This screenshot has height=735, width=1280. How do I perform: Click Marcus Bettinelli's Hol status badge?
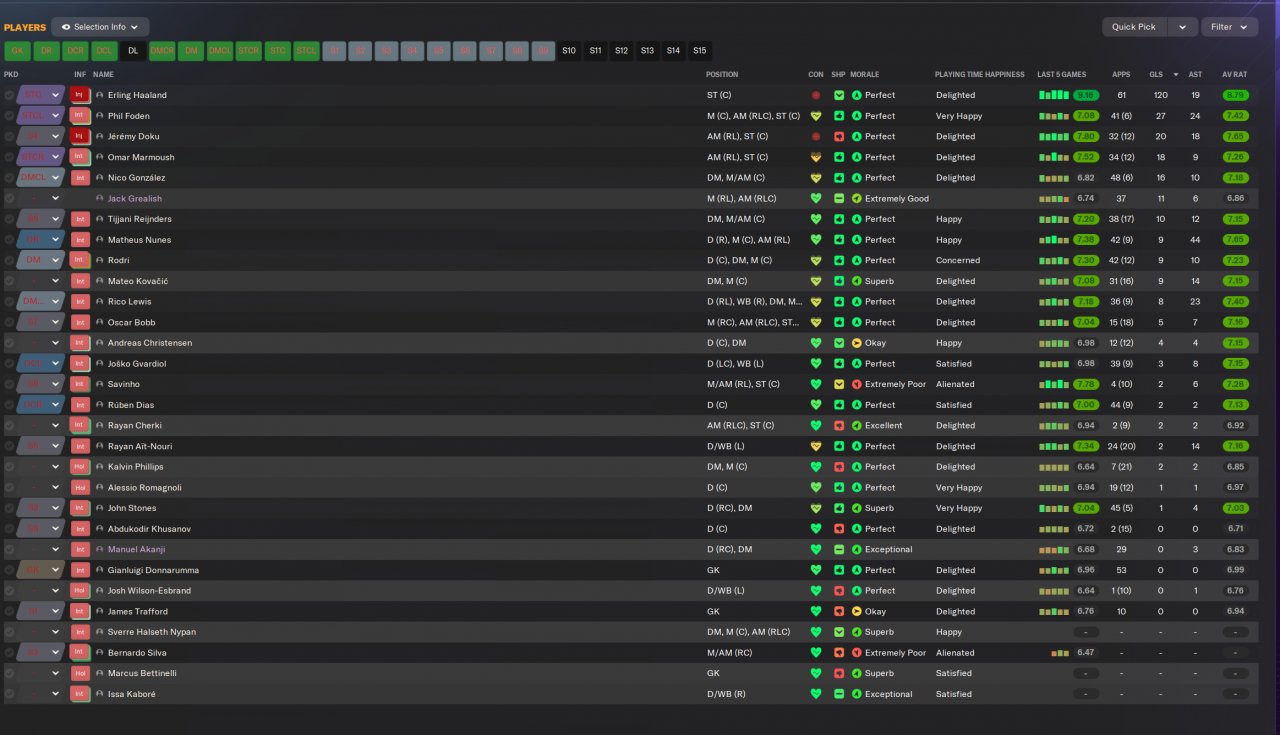[x=80, y=673]
